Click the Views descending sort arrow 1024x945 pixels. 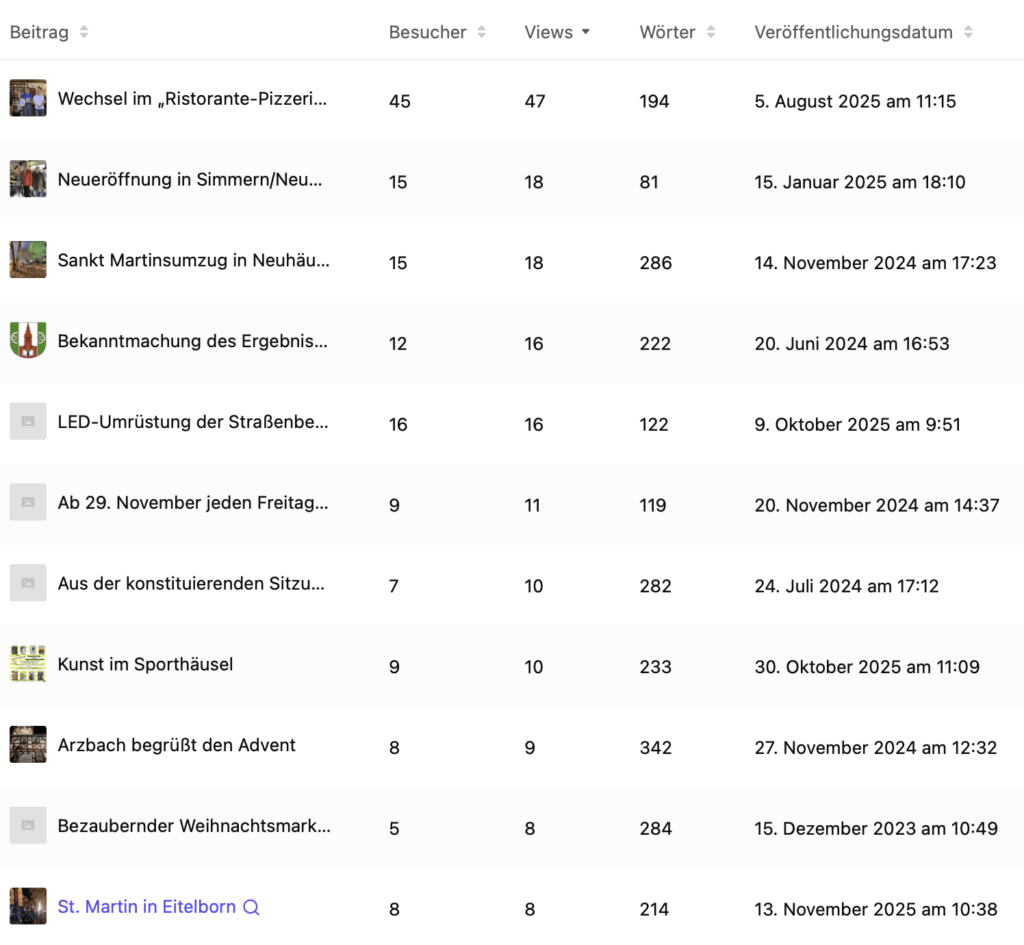pyautogui.click(x=586, y=32)
